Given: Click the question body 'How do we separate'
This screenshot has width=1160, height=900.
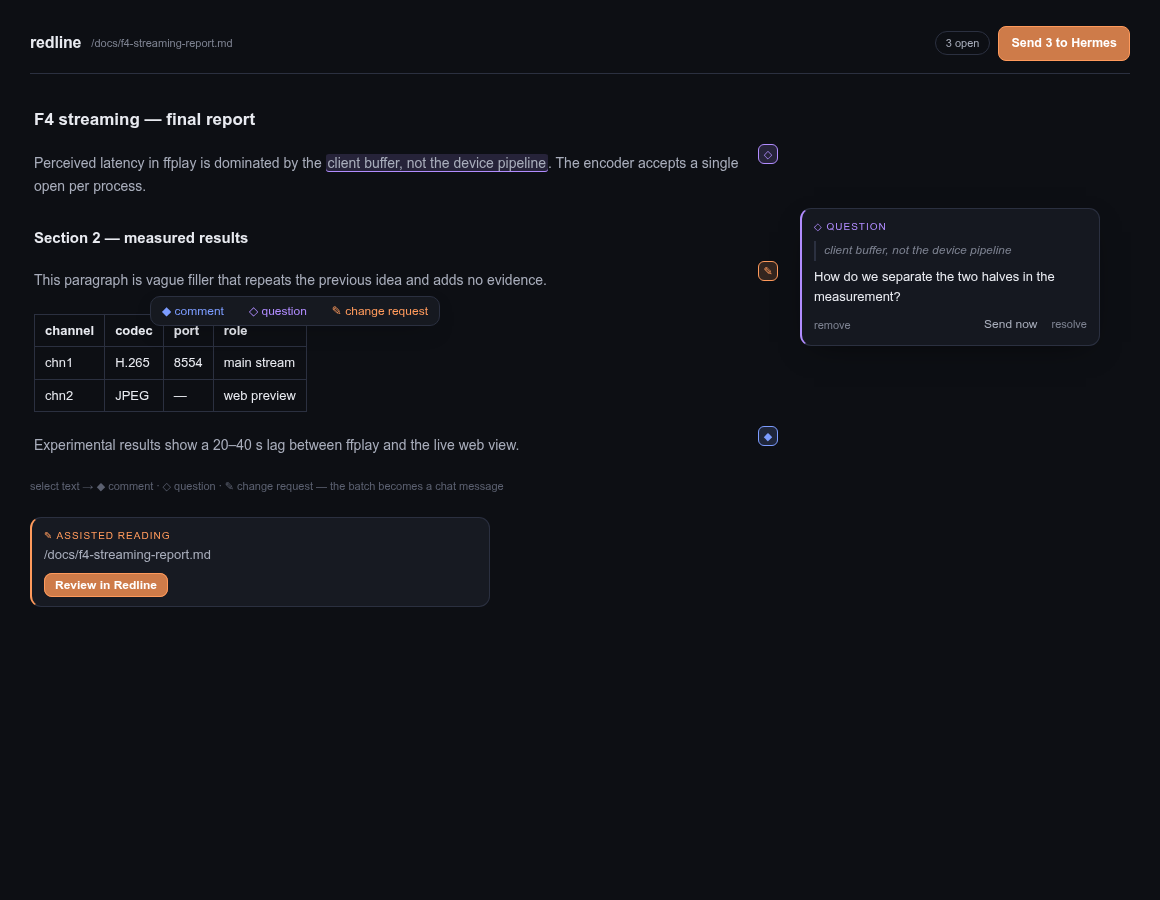Looking at the screenshot, I should [934, 286].
